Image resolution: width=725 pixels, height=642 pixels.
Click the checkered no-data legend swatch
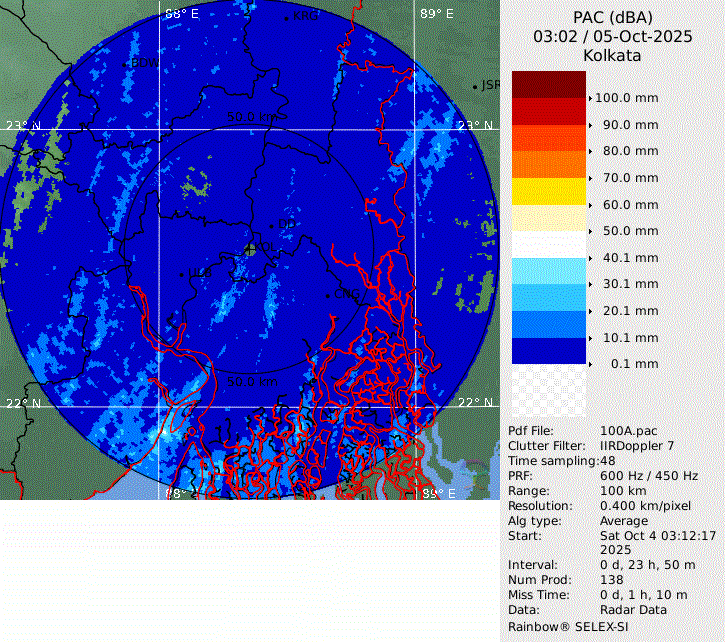click(x=548, y=391)
